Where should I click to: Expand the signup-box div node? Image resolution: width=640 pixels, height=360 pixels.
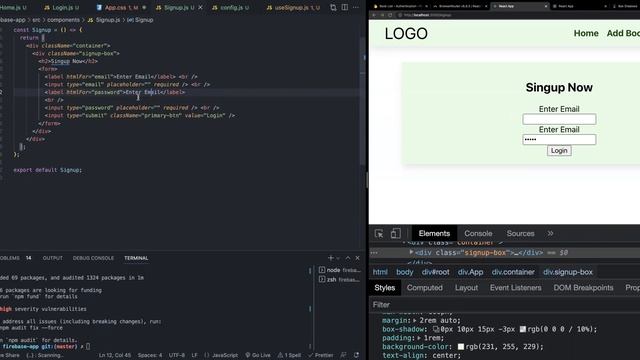411,253
